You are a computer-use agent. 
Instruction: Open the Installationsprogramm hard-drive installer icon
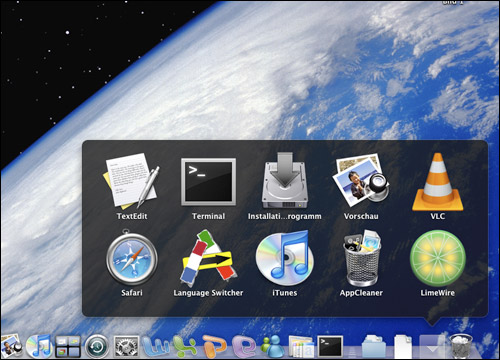pyautogui.click(x=284, y=181)
